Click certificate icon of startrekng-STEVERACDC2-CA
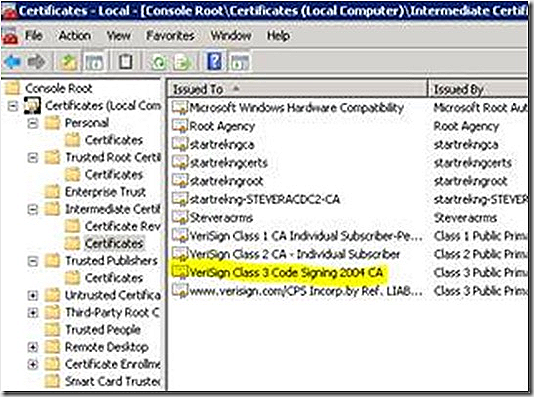The image size is (534, 397). point(180,199)
